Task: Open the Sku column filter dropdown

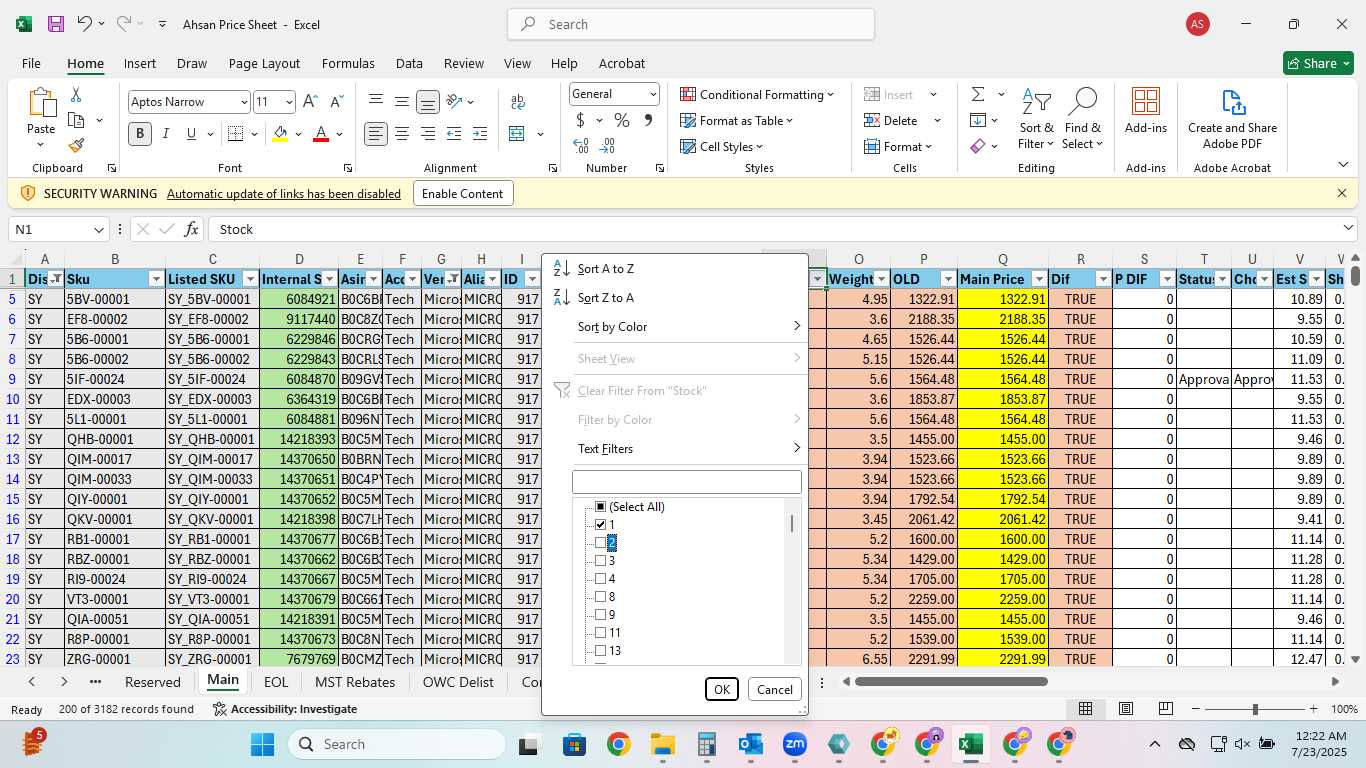Action: 156,279
